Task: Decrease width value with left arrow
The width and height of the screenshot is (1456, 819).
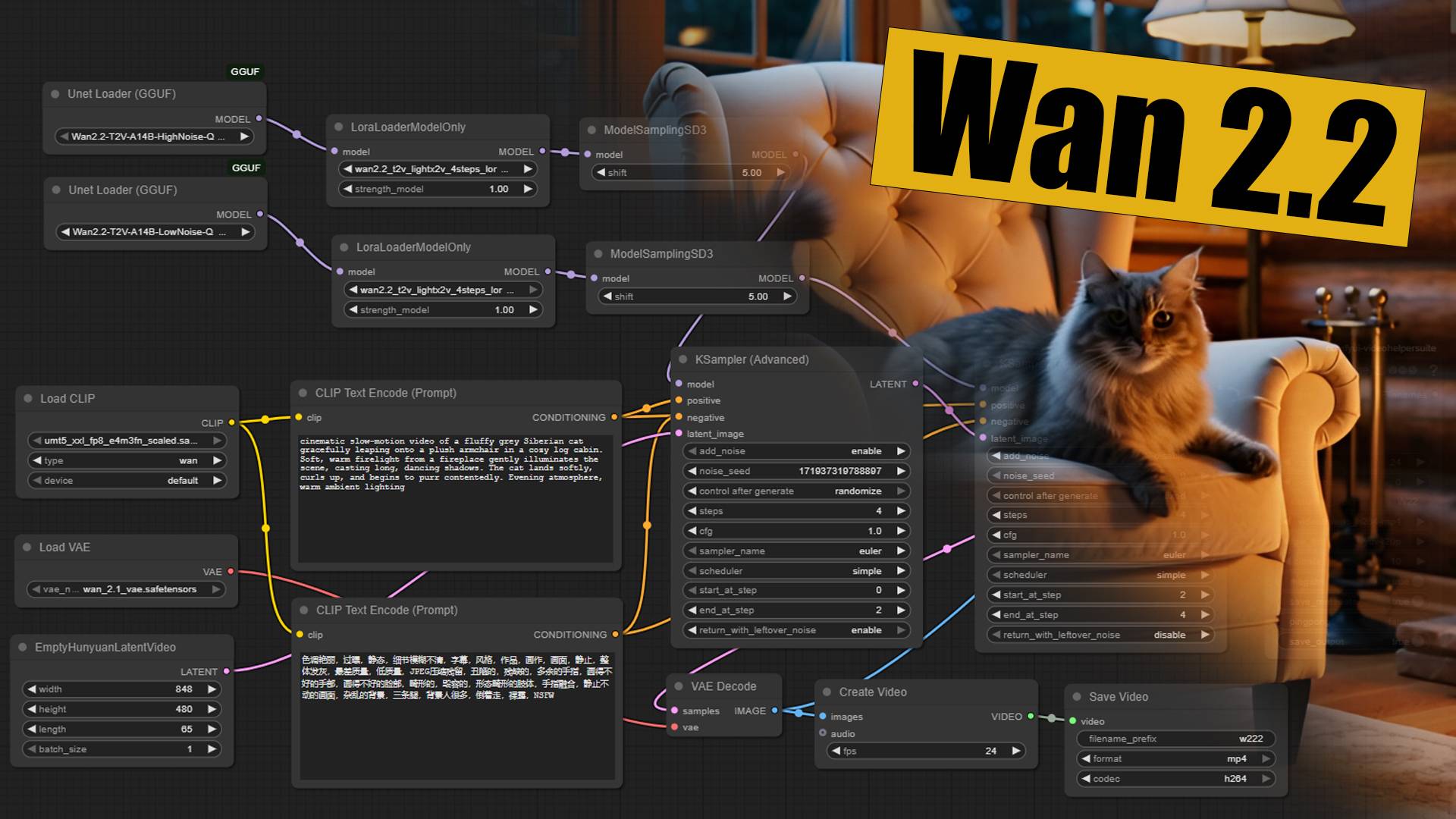Action: (31, 689)
